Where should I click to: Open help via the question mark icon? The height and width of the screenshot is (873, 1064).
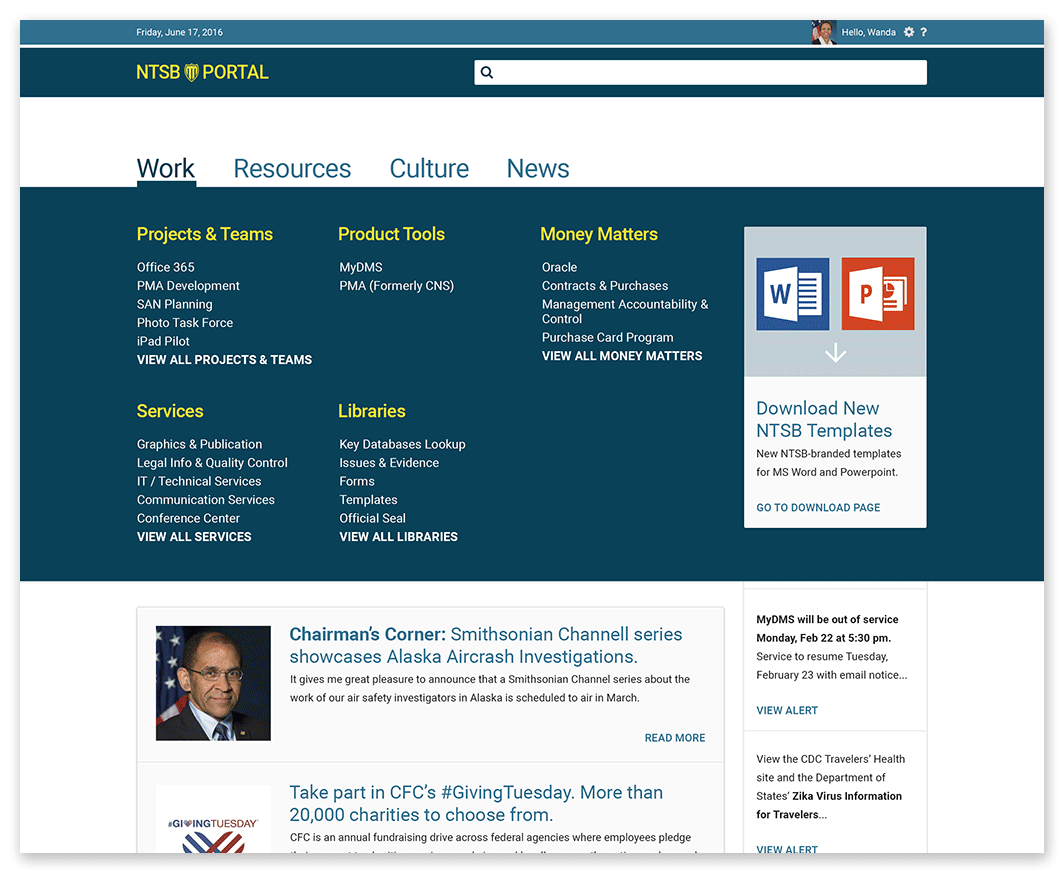click(x=924, y=32)
